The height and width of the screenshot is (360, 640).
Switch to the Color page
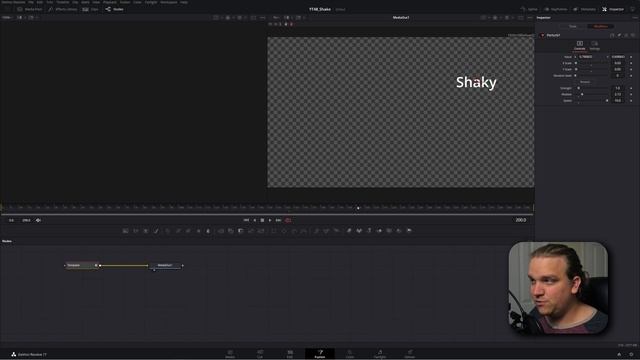coord(350,354)
